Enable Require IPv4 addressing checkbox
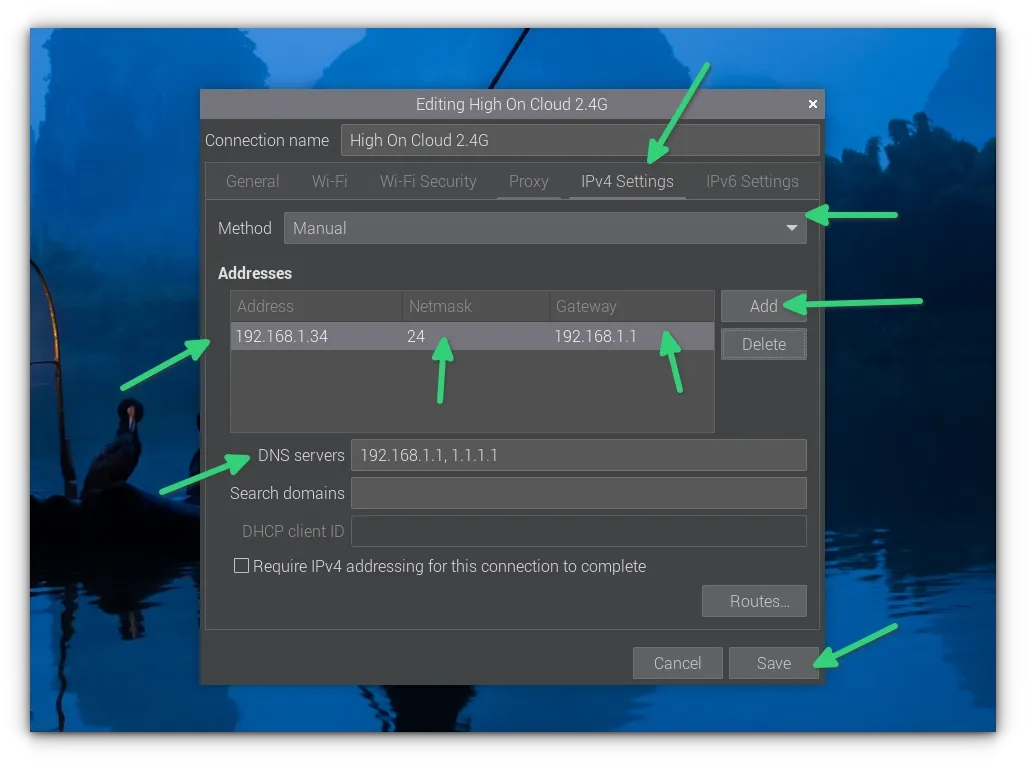The height and width of the screenshot is (764, 1026). pos(241,566)
